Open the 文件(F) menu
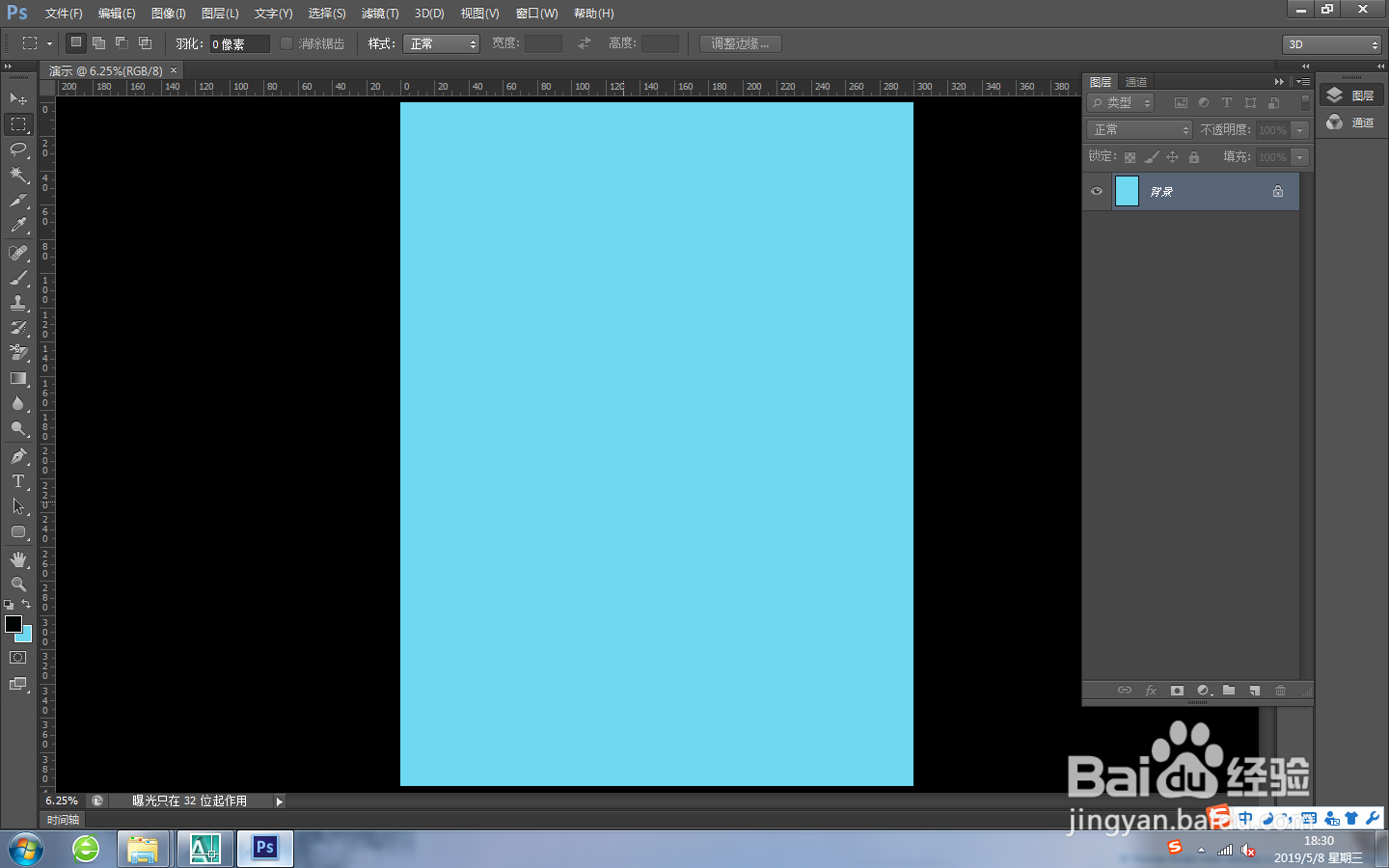 [64, 14]
